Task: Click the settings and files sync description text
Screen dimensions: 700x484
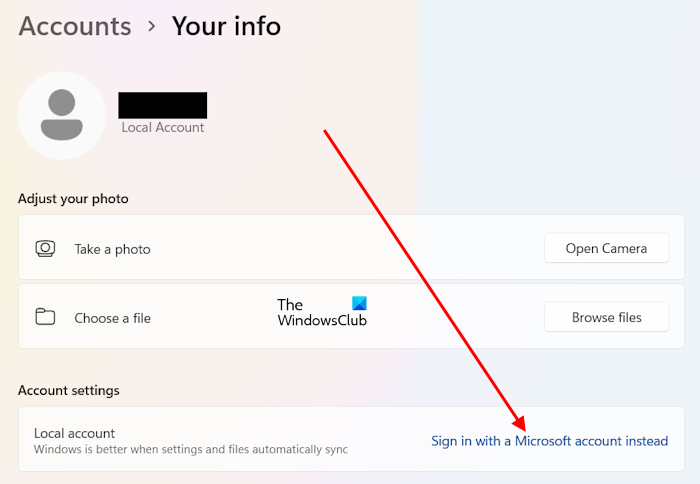Action: pyautogui.click(x=191, y=450)
